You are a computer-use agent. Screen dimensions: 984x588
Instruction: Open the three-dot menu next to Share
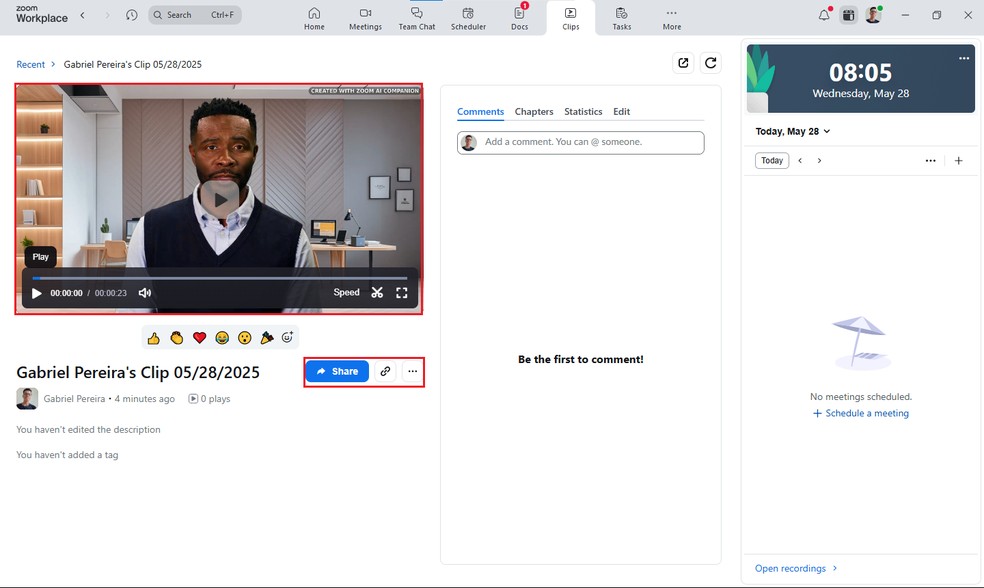click(412, 371)
